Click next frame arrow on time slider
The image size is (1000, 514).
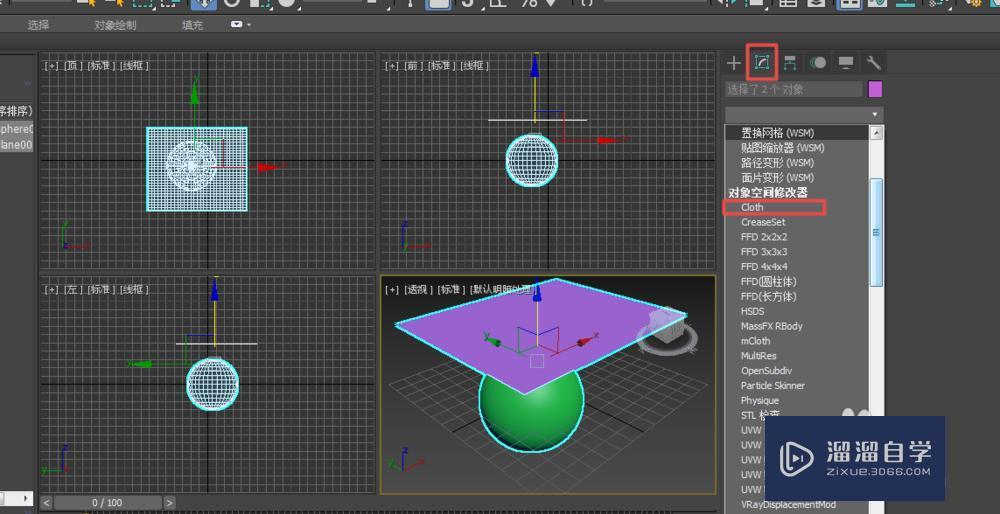[170, 502]
